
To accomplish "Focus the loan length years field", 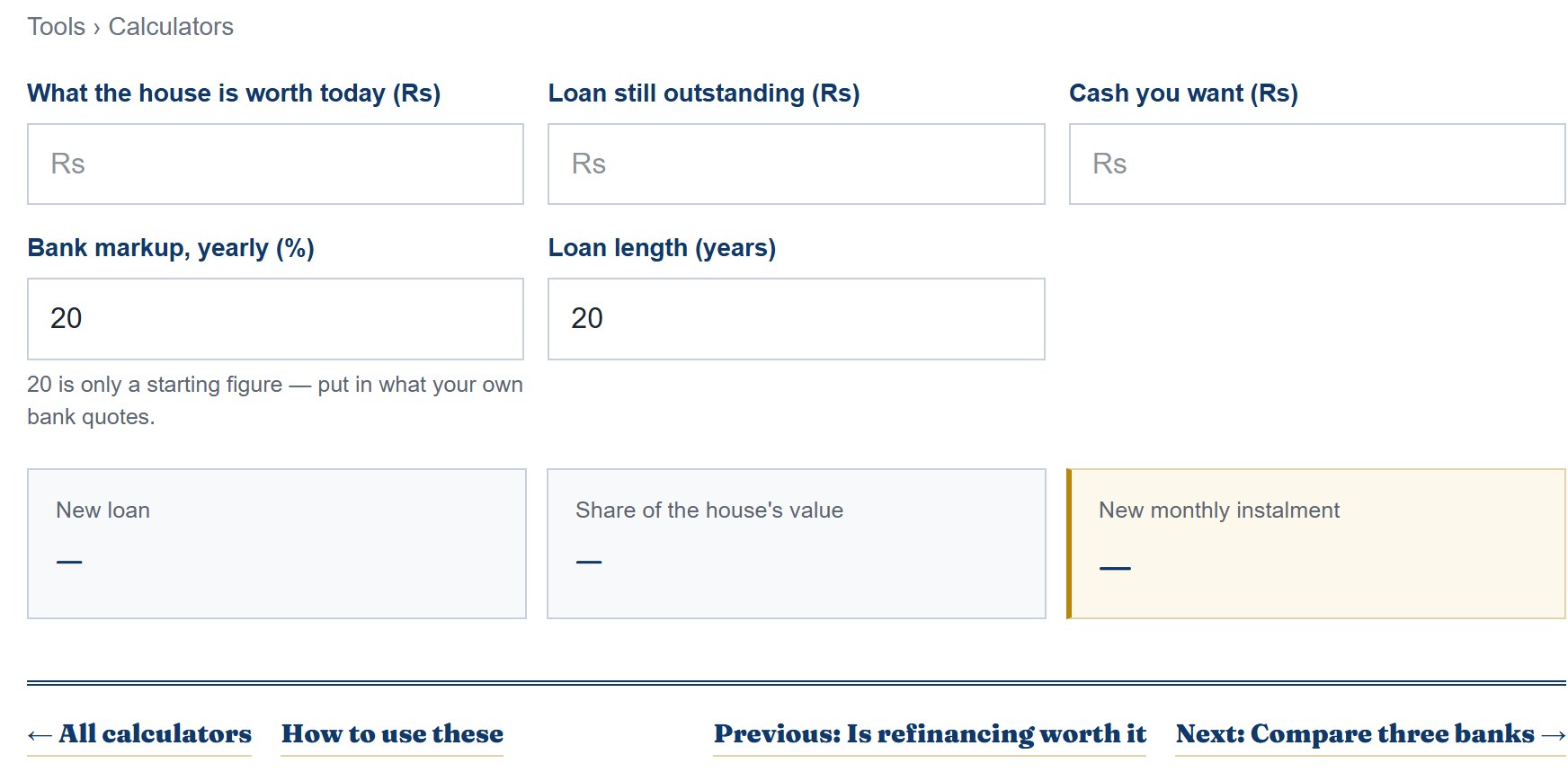I will click(x=797, y=319).
